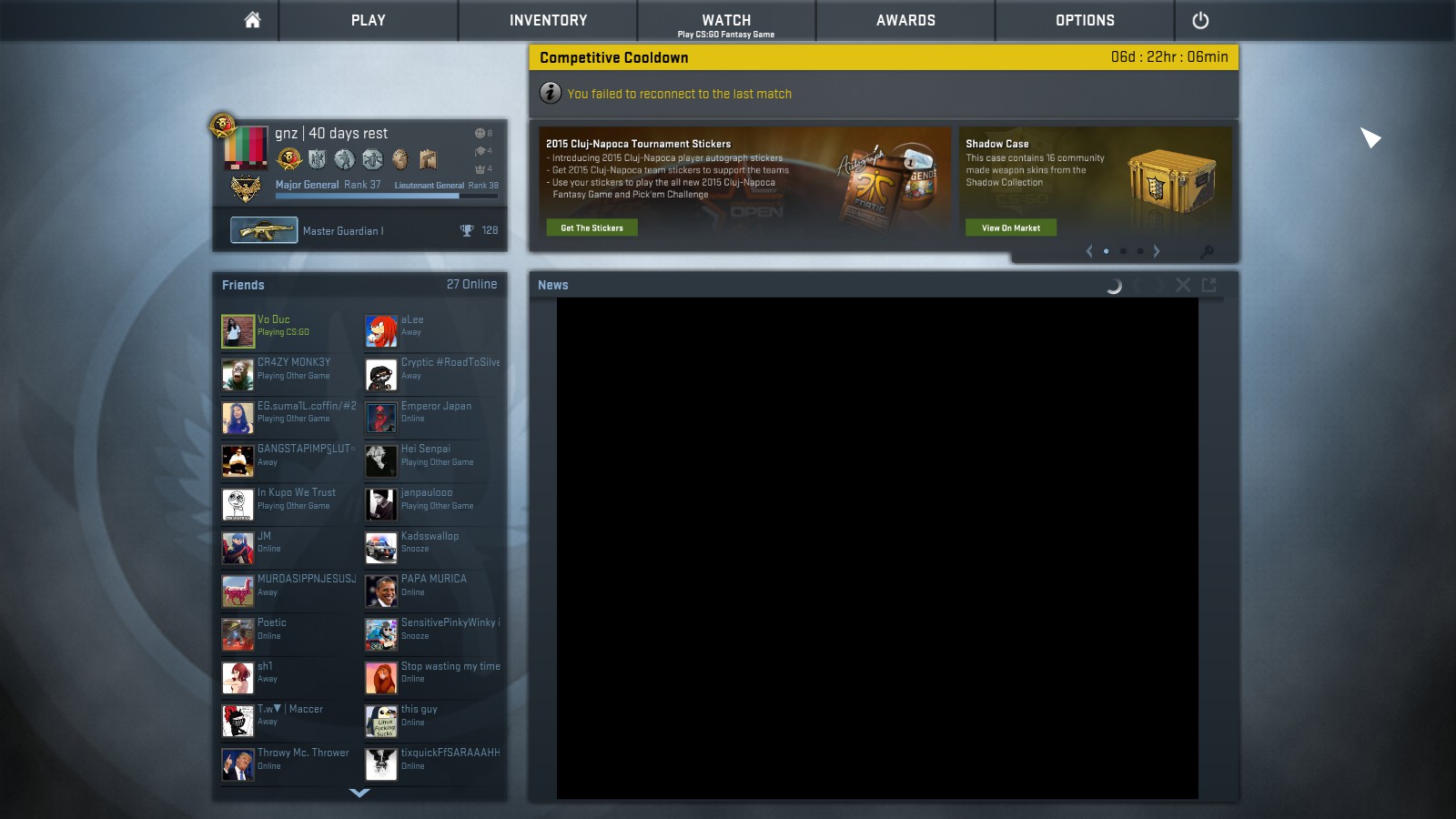Select friend 'EG.suma1L.coffin/#2'
1456x819 pixels.
click(289, 418)
